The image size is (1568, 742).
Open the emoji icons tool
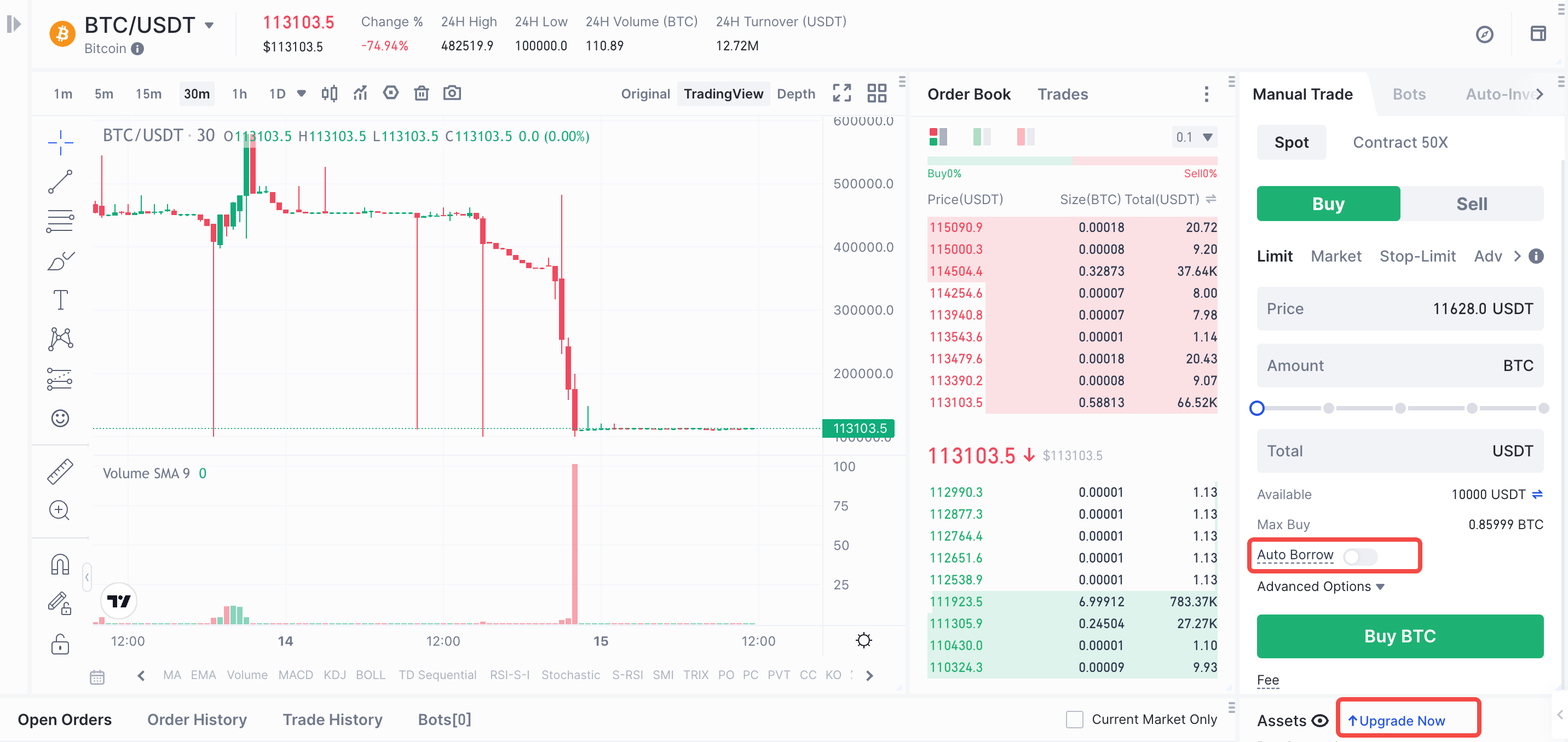60,419
